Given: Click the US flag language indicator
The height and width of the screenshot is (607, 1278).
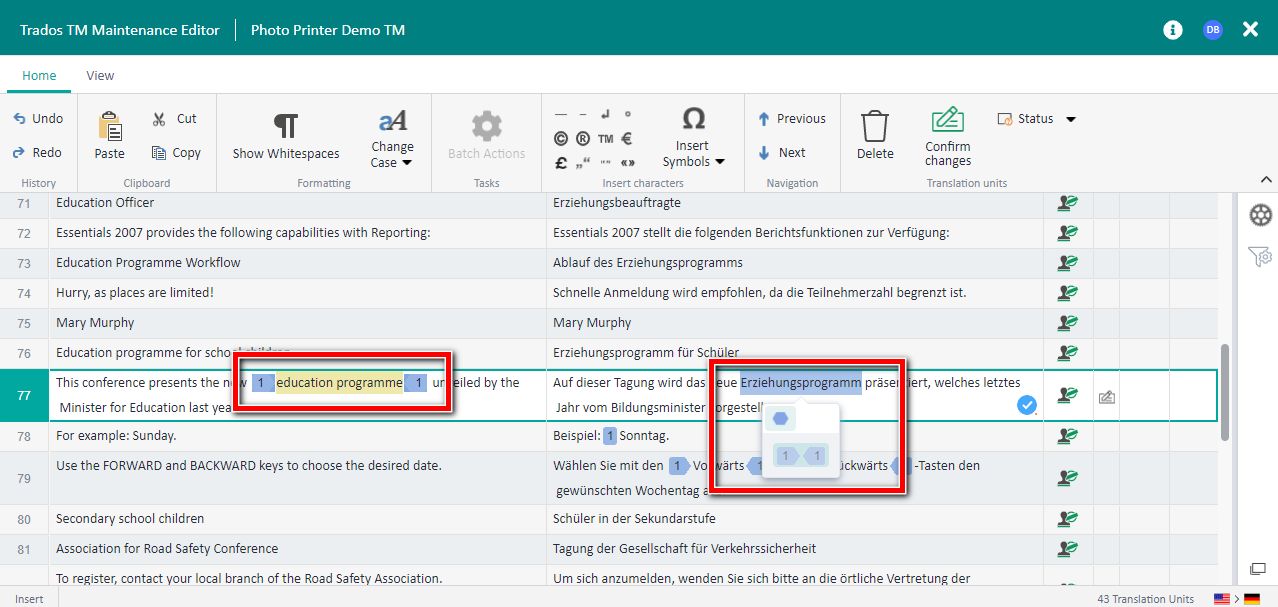Looking at the screenshot, I should [x=1222, y=598].
